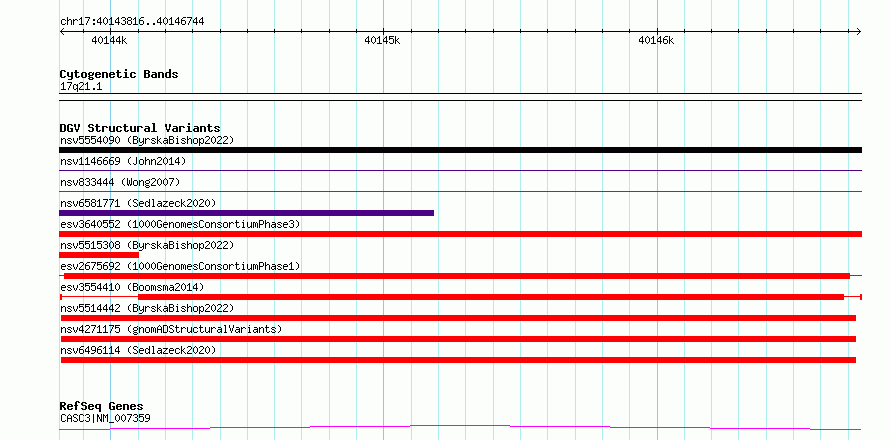Select nsv4271175 (gnomADStructuralVariants) label

(x=171, y=329)
